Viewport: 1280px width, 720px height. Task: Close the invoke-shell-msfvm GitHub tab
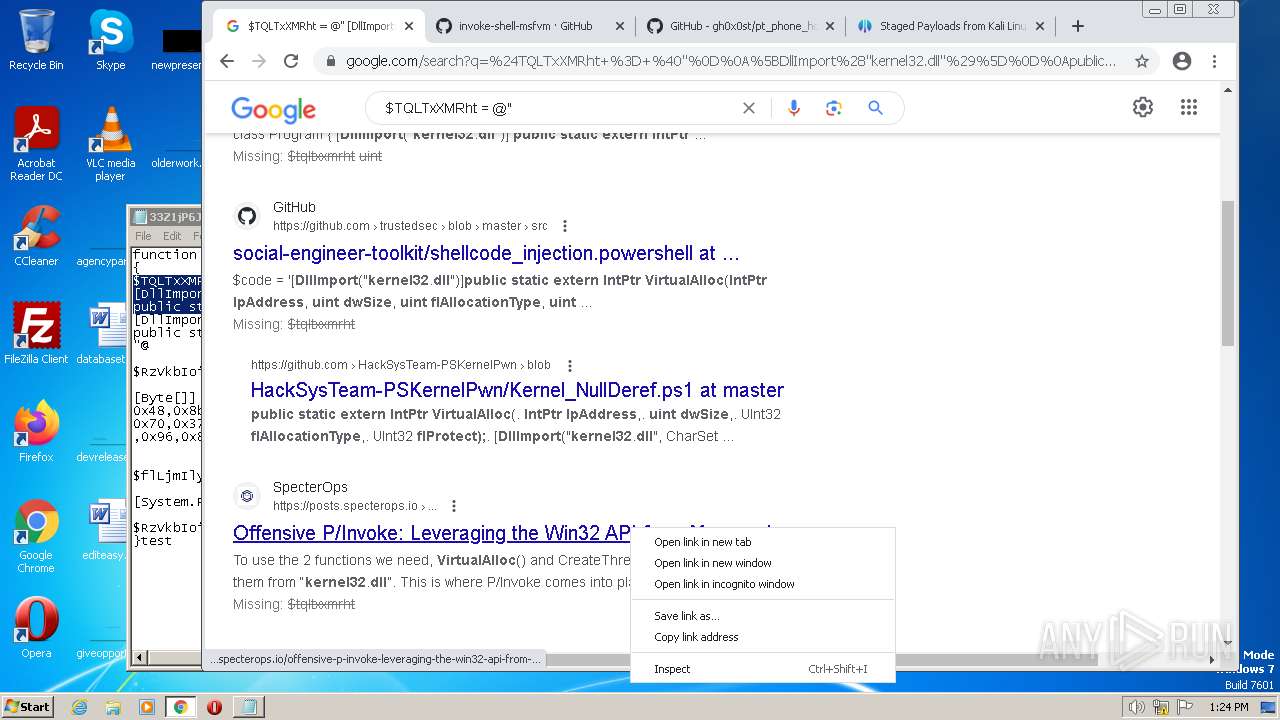(620, 26)
